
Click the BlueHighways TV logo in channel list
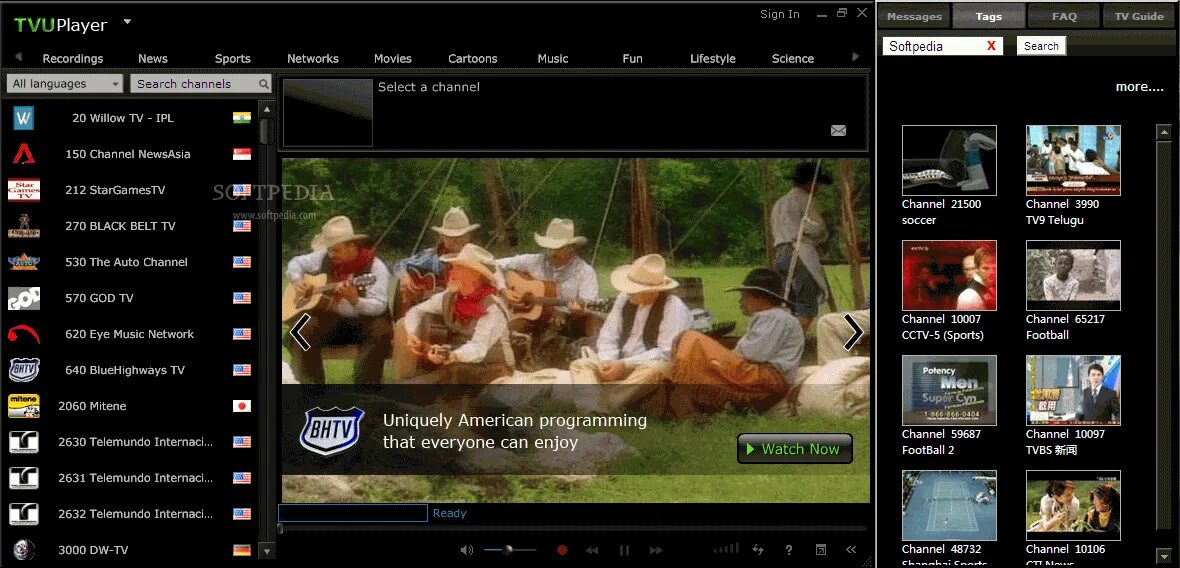click(24, 370)
